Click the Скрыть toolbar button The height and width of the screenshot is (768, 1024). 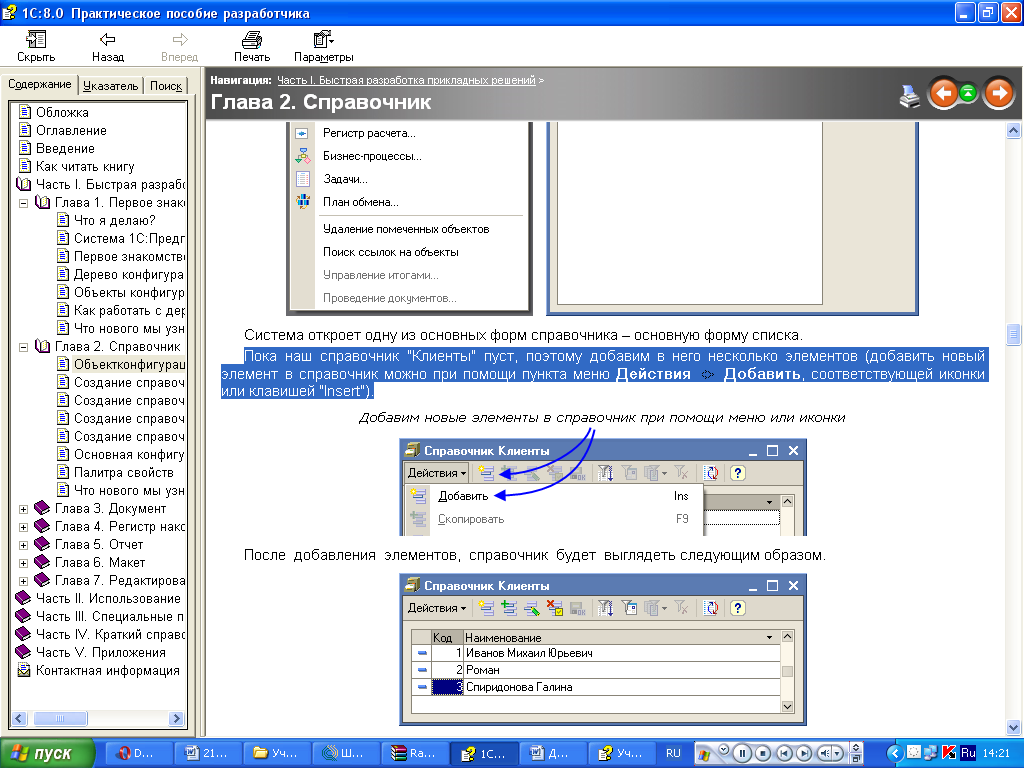point(36,47)
